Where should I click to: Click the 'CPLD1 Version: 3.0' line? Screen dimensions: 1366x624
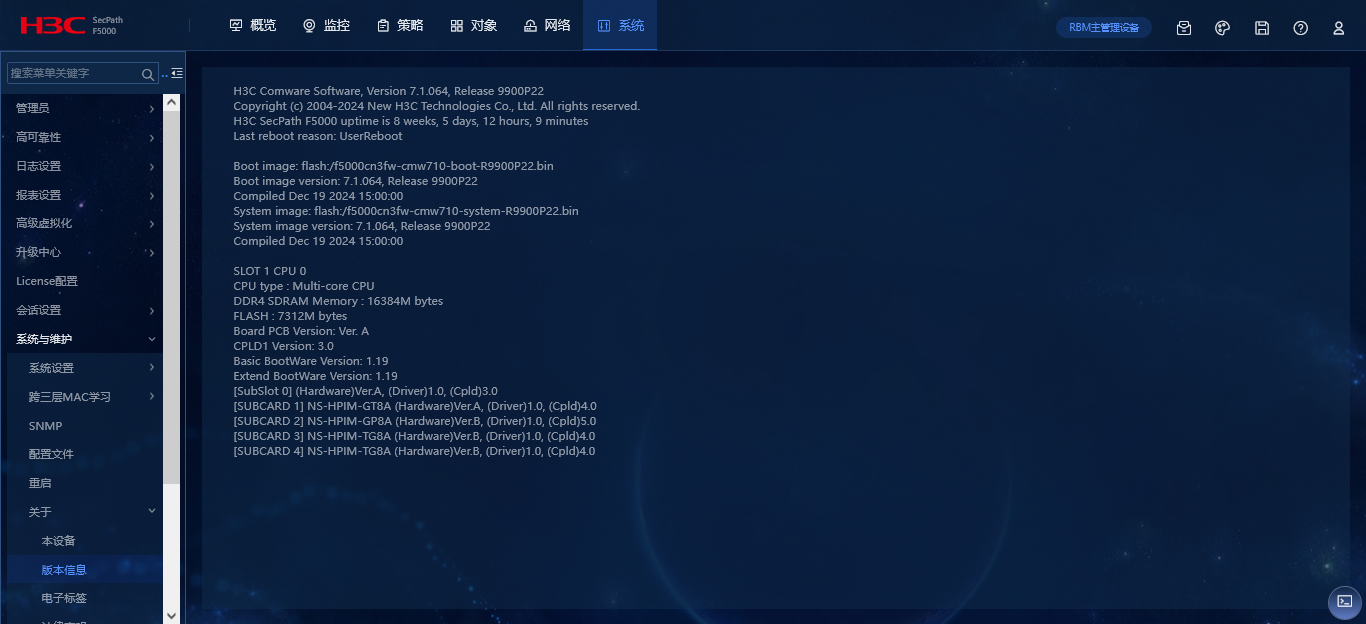pyautogui.click(x=284, y=346)
